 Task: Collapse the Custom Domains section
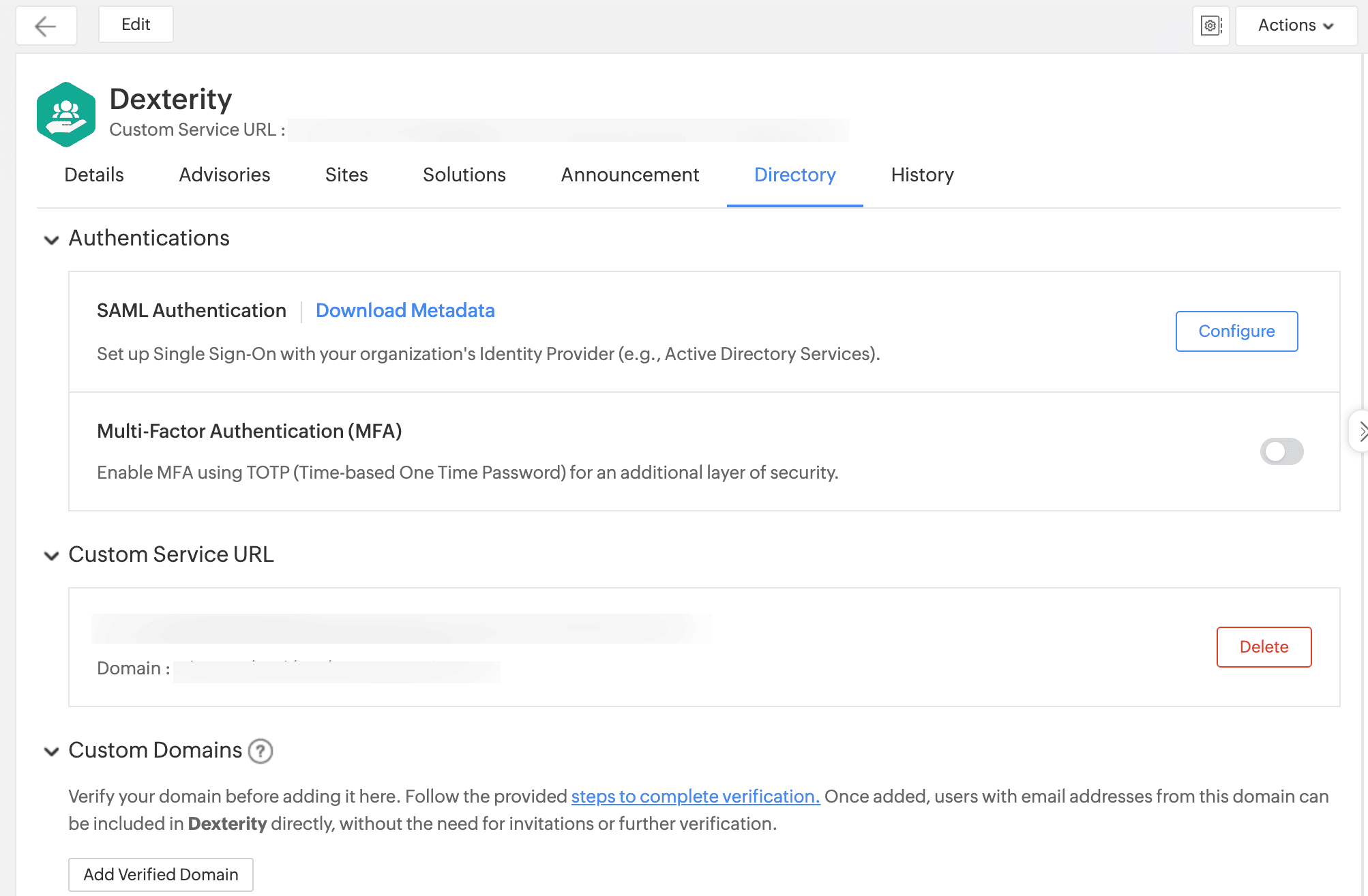tap(51, 751)
